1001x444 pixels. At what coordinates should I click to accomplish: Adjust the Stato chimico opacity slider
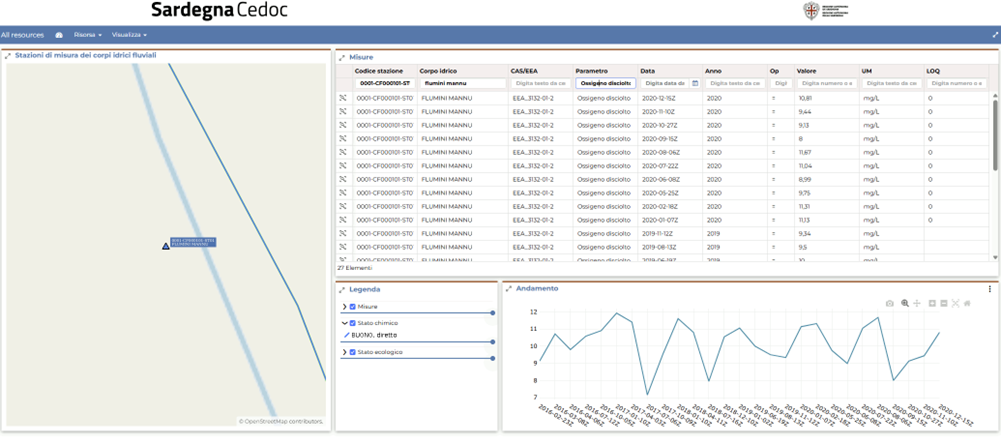pyautogui.click(x=492, y=342)
